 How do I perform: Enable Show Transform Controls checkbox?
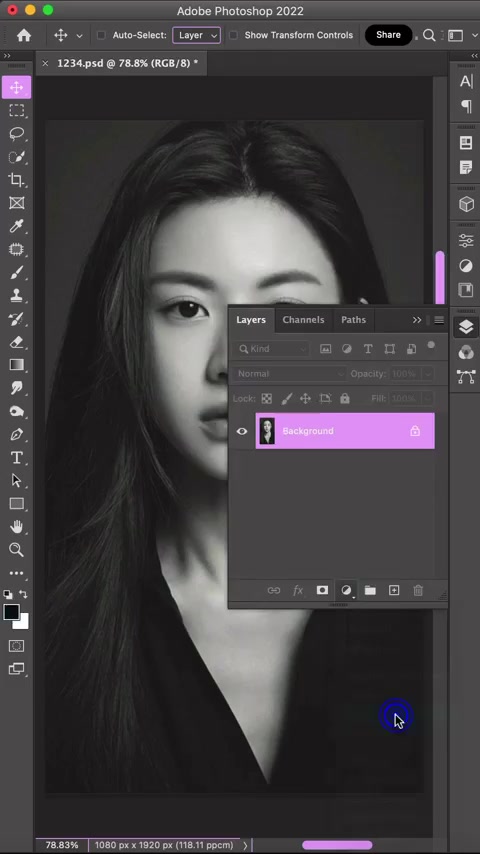click(233, 35)
